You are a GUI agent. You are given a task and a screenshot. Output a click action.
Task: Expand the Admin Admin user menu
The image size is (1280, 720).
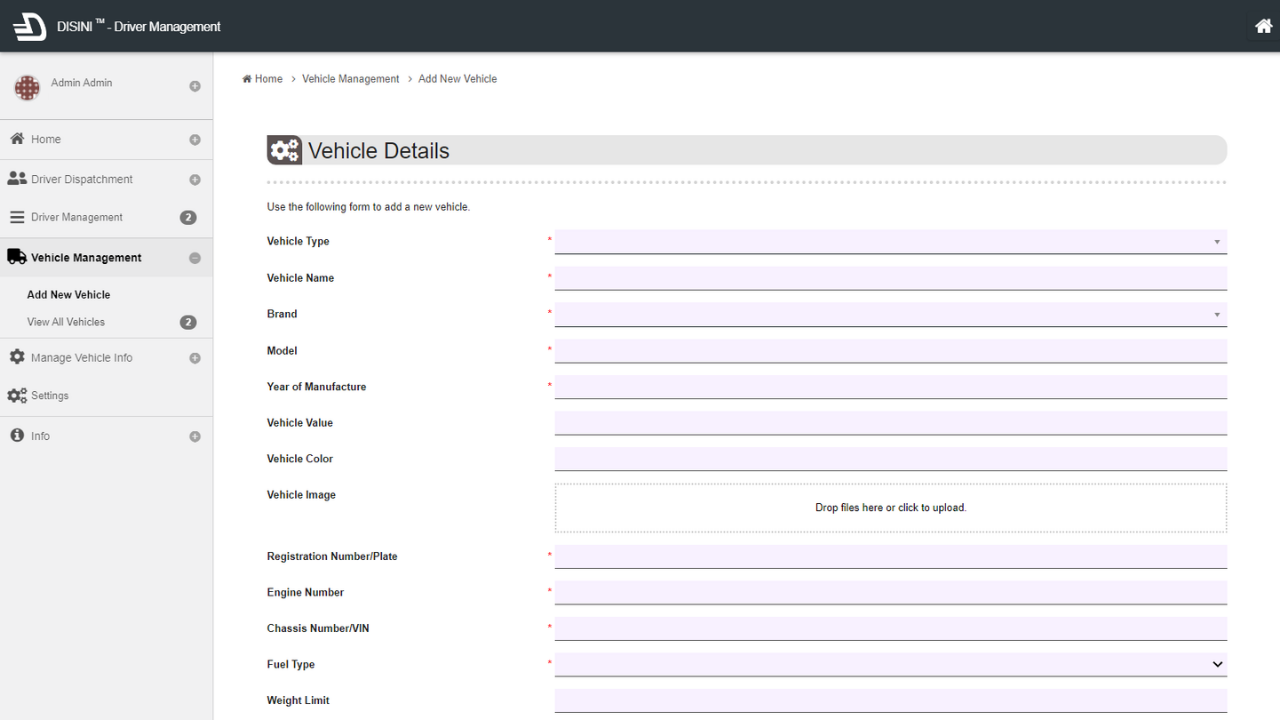195,86
